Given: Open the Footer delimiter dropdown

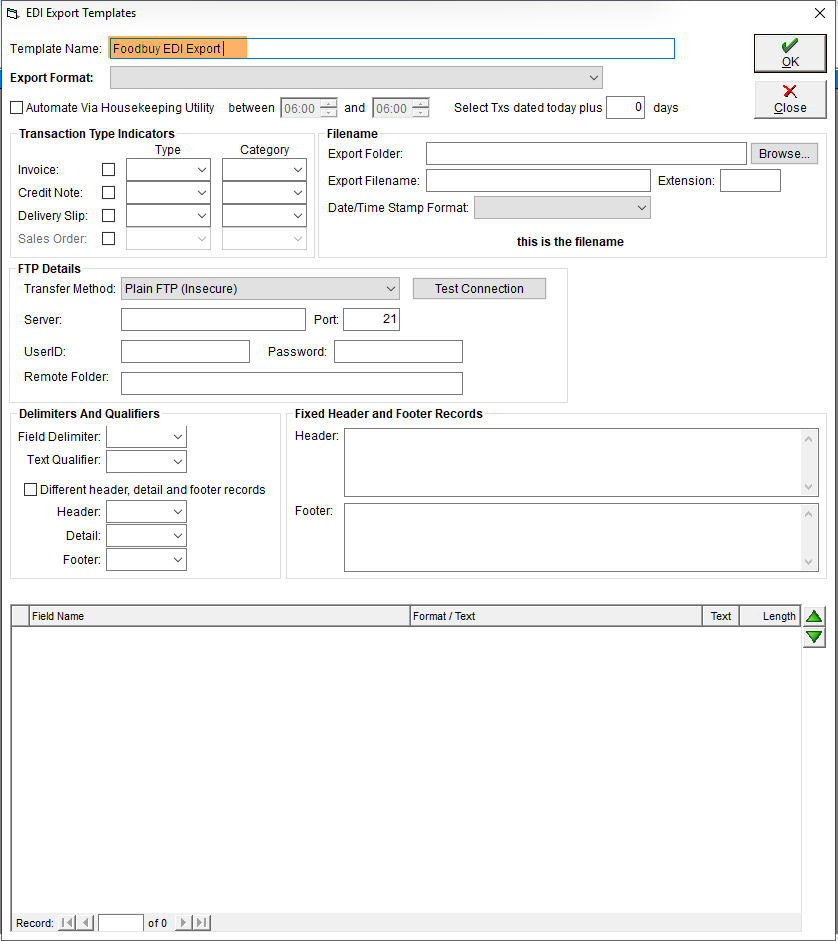Looking at the screenshot, I should [146, 560].
